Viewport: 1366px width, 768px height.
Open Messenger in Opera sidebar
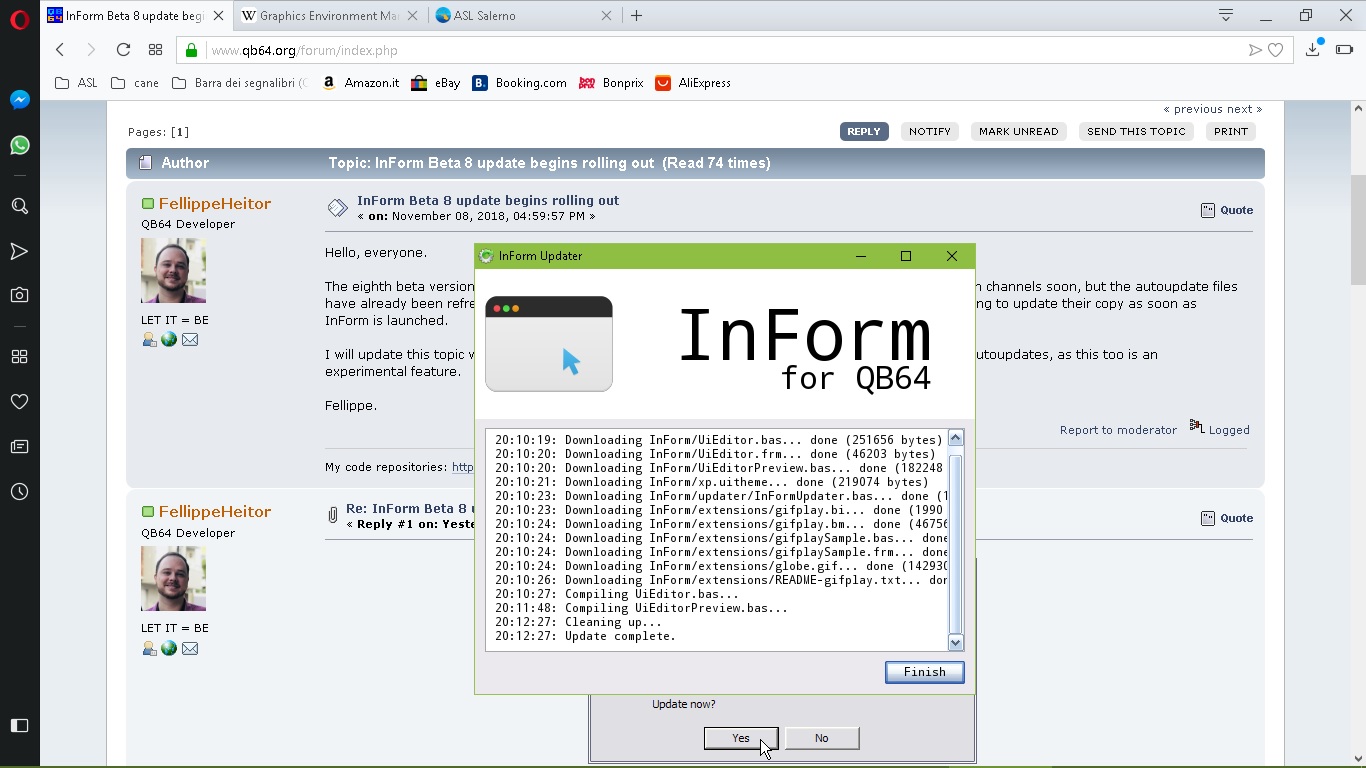(19, 100)
